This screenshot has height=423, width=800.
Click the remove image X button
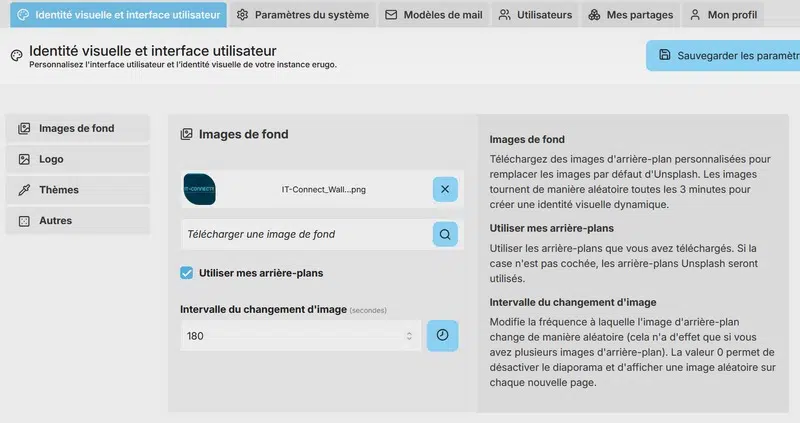click(x=445, y=189)
